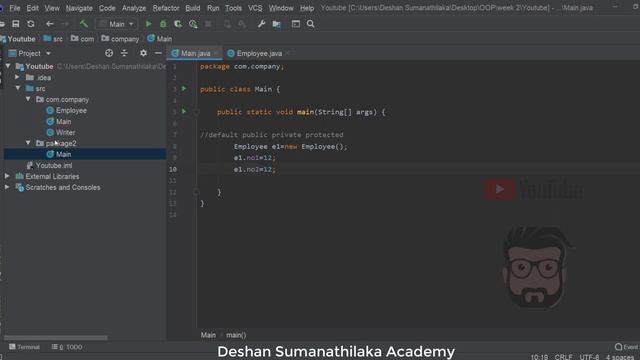Collapse the src folder

(18, 88)
